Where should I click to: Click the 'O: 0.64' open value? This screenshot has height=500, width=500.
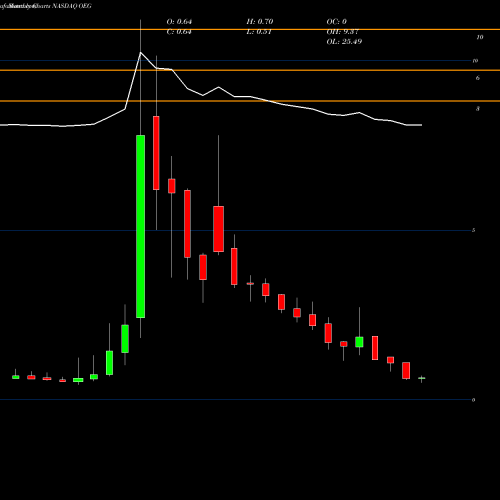[x=179, y=22]
